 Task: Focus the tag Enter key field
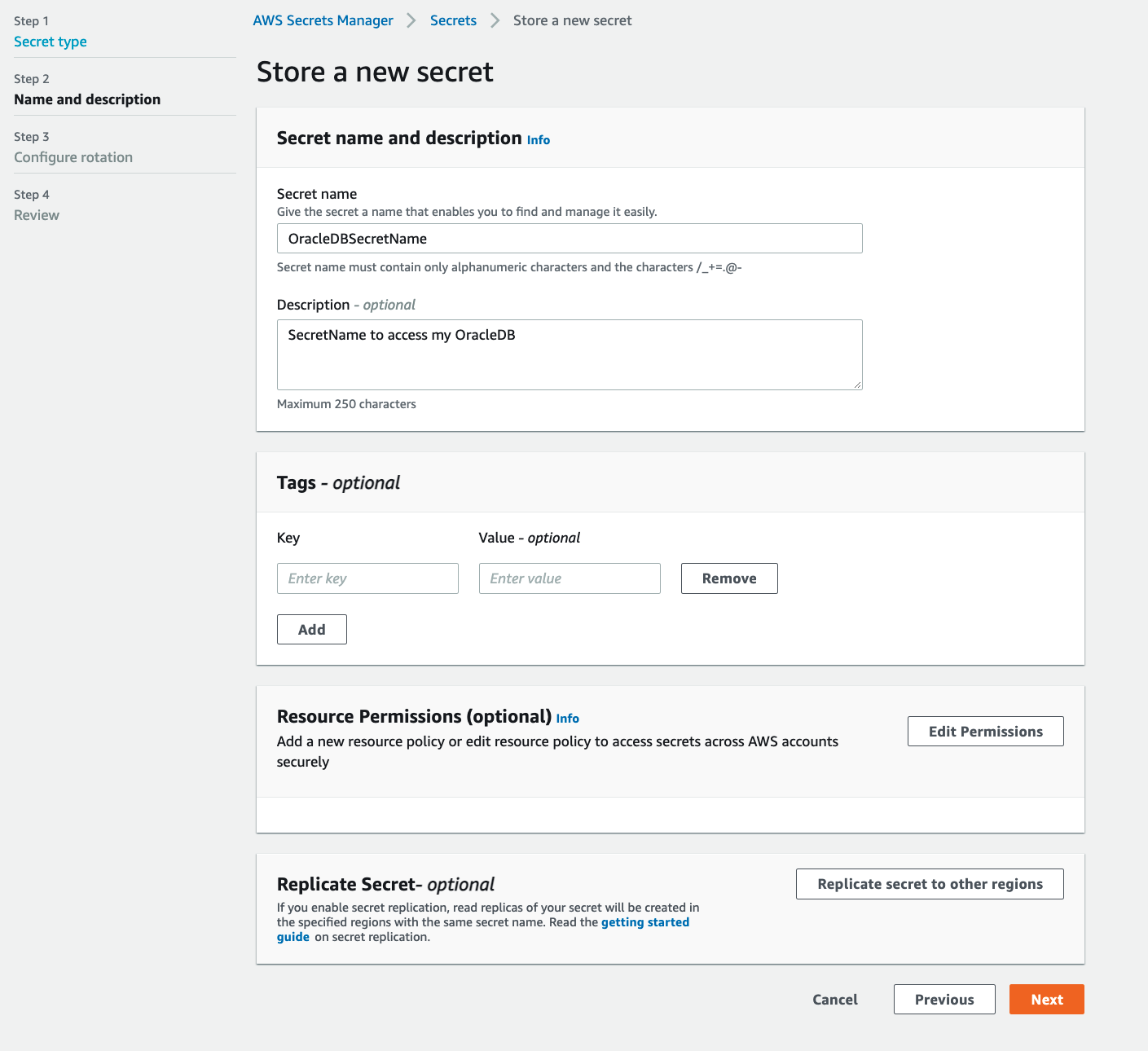[x=367, y=578]
